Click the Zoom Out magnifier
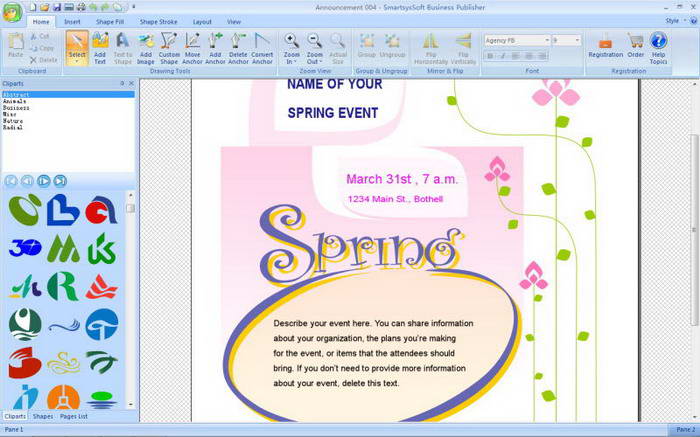Image resolution: width=700 pixels, height=437 pixels. click(314, 48)
